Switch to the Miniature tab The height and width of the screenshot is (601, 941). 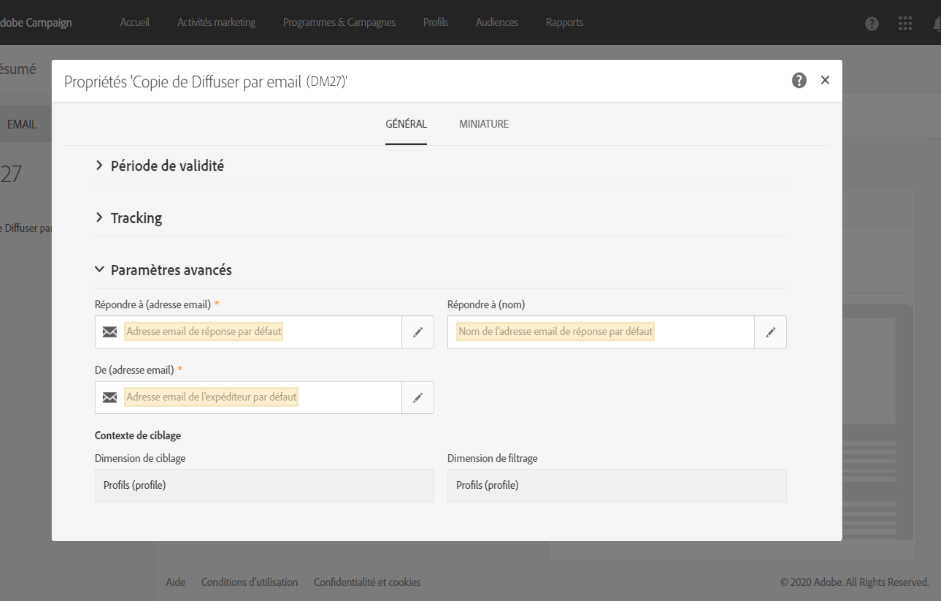[484, 124]
